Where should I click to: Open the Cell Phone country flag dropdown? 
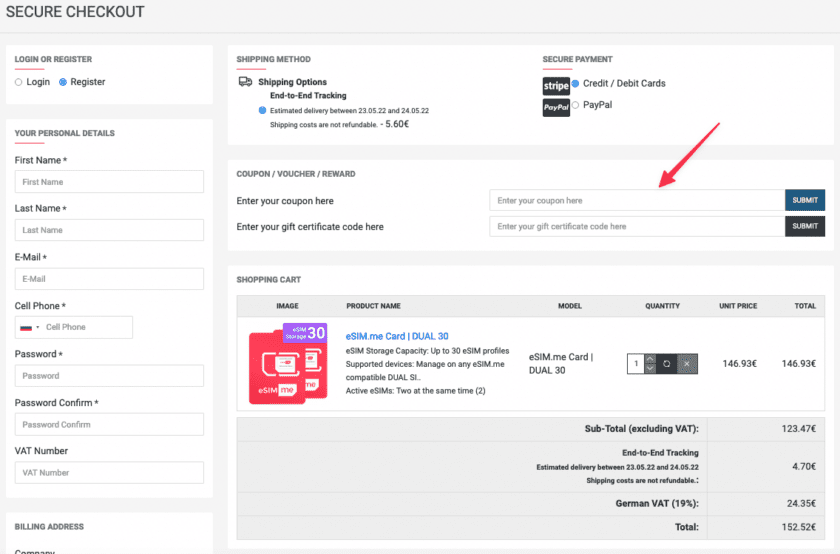pyautogui.click(x=28, y=327)
